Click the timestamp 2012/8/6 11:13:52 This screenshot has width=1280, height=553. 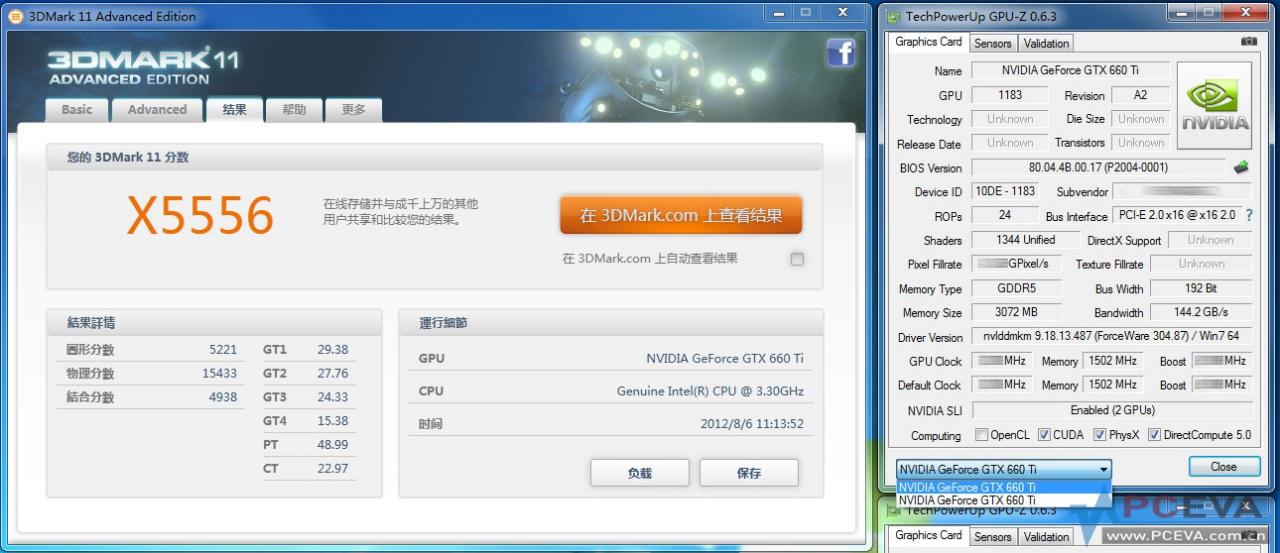pos(752,424)
